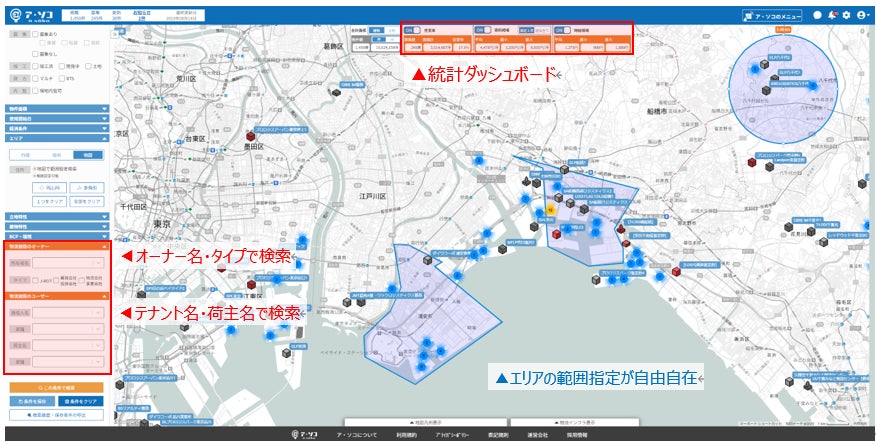The height and width of the screenshot is (442, 876).
Task: Open the 荷主名 dropdown
Action: 68,345
